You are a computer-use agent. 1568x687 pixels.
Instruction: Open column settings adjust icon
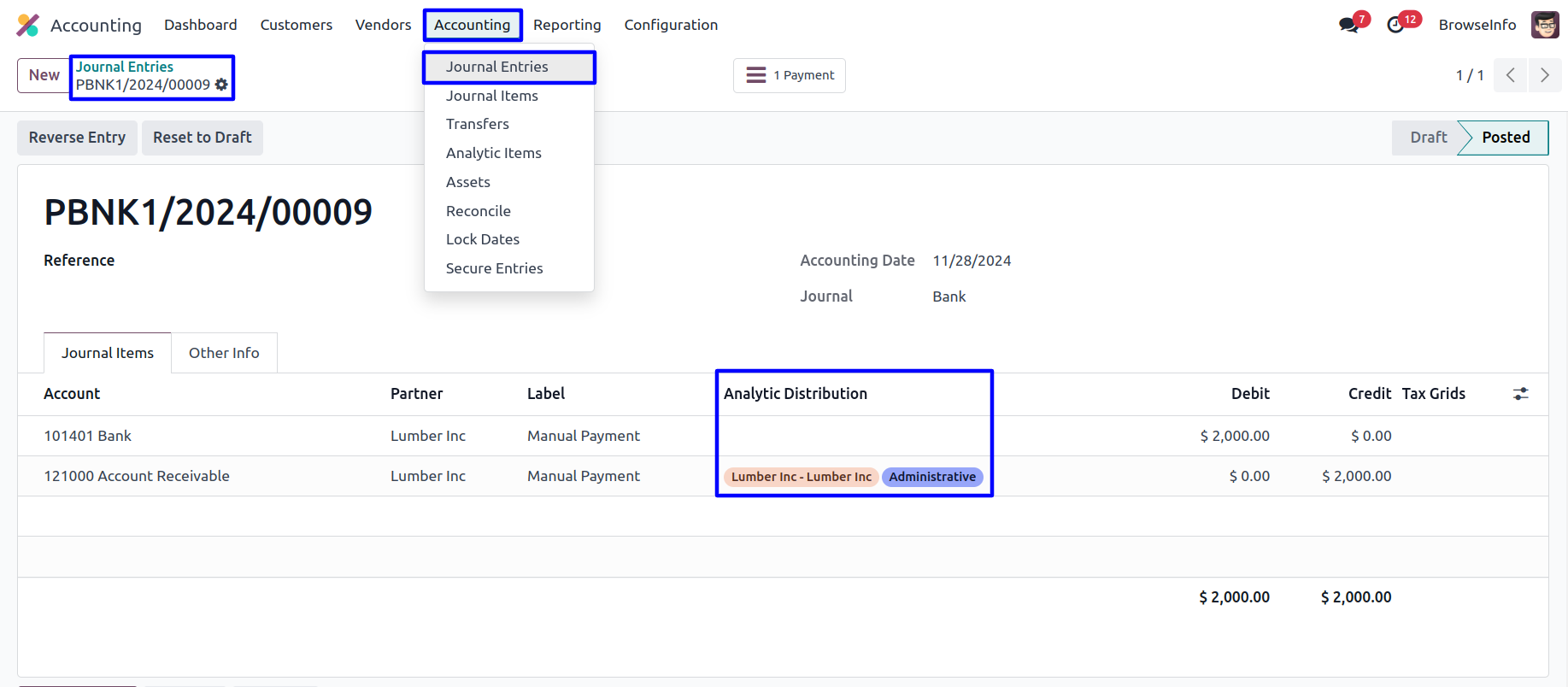point(1520,394)
